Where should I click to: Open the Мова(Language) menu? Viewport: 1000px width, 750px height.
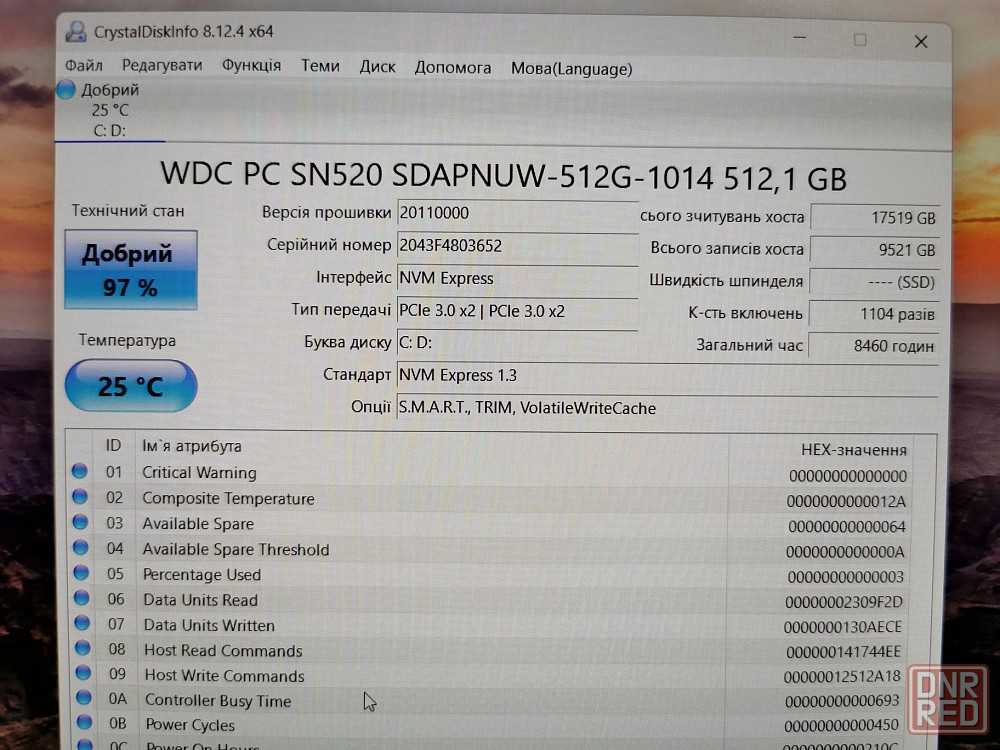(571, 69)
